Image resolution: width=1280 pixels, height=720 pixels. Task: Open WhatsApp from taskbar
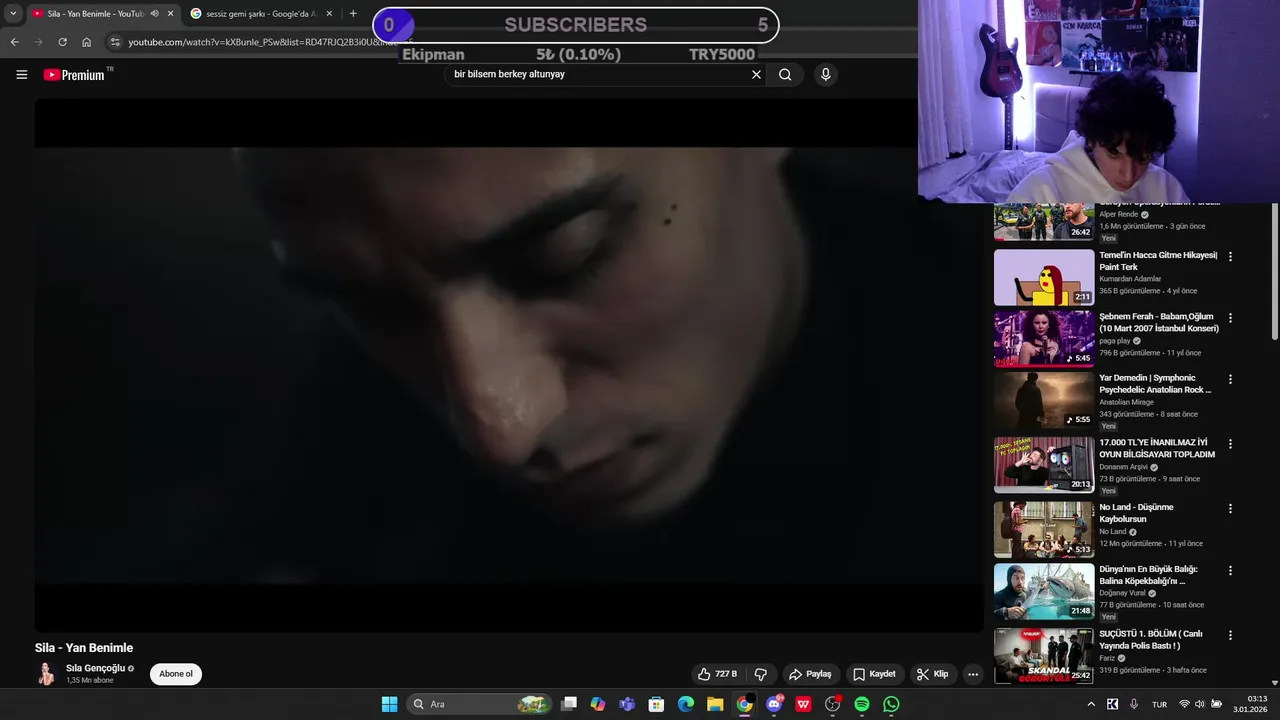coord(891,704)
